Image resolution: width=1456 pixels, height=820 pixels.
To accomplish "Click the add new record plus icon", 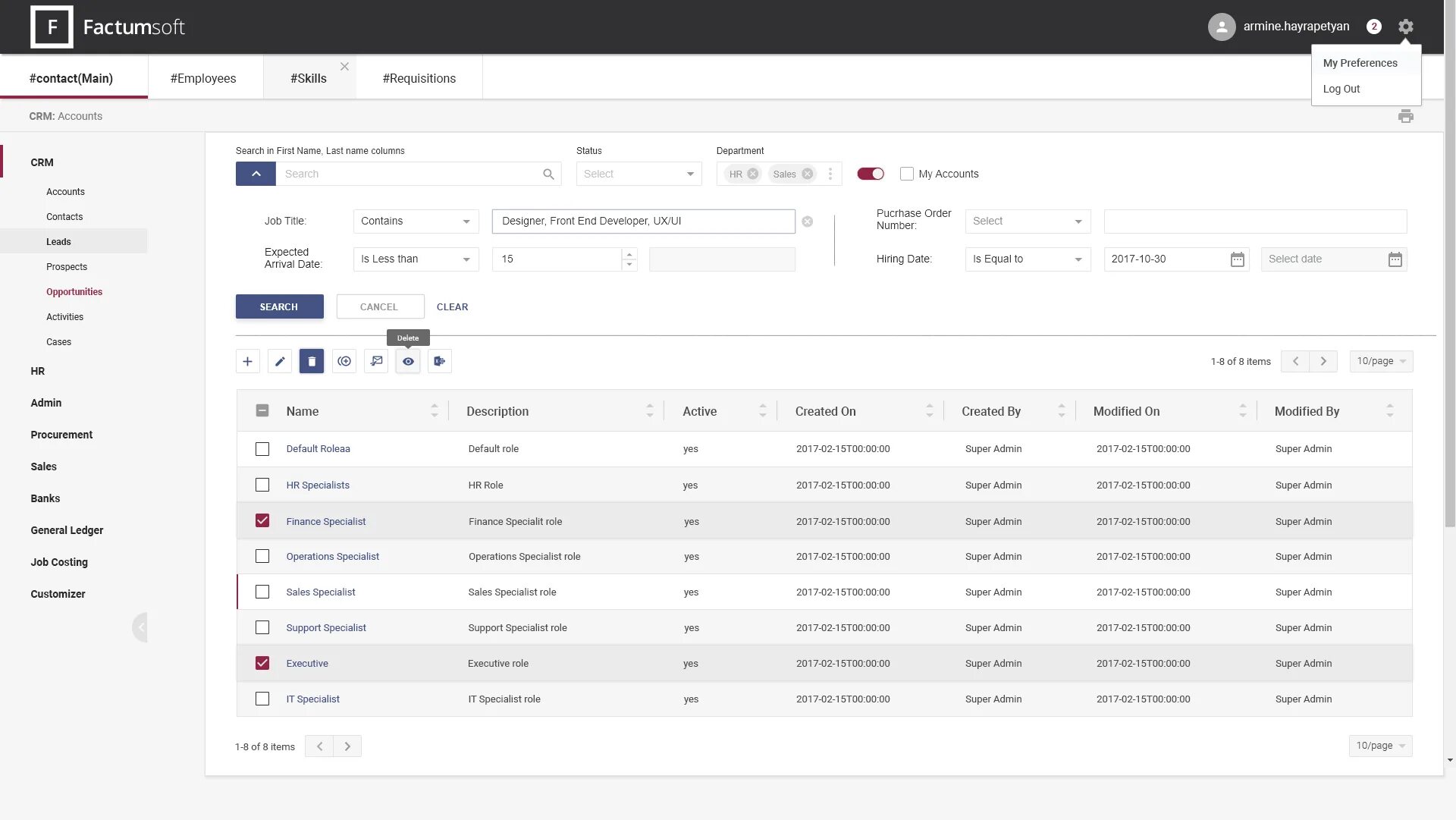I will 247,361.
